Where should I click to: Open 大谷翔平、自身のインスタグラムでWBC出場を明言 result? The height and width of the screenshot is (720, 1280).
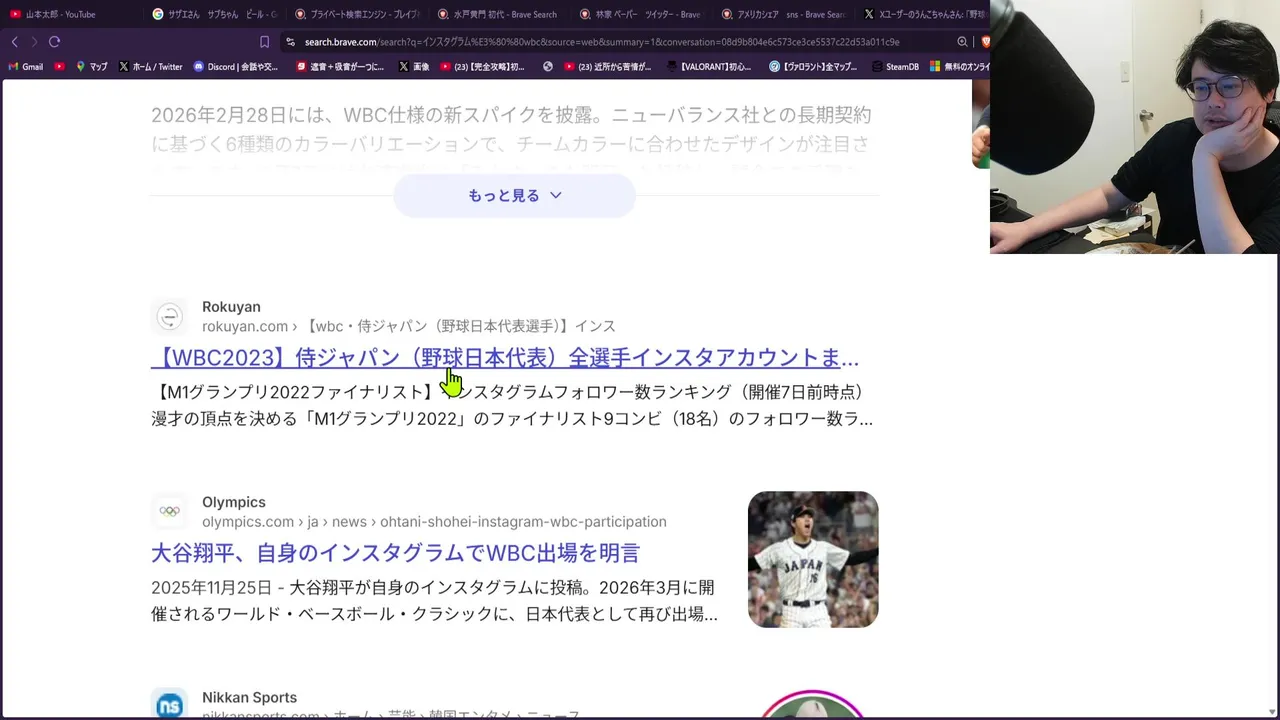tap(395, 553)
